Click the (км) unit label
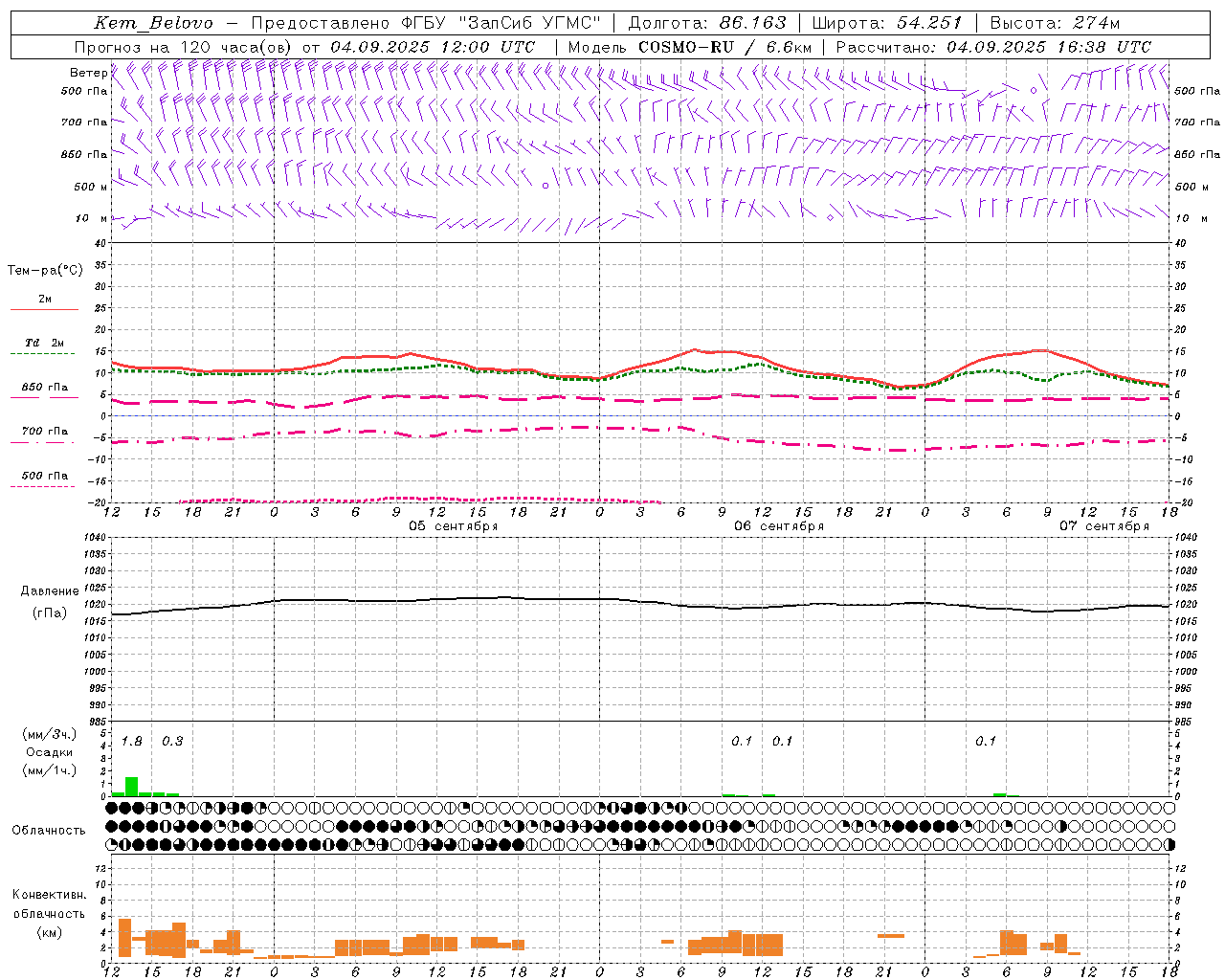 tap(50, 932)
